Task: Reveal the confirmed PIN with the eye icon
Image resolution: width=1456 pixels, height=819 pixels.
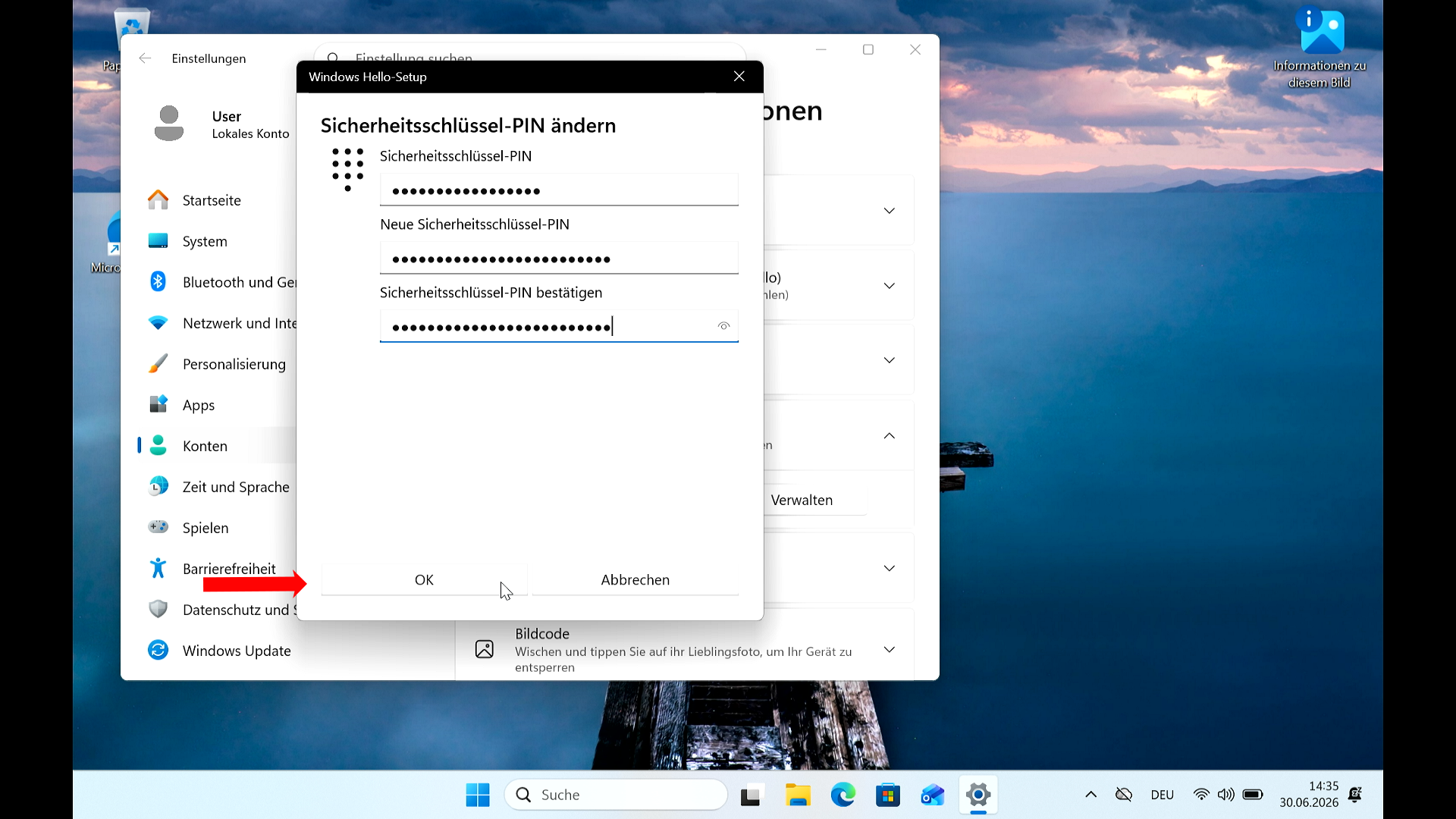Action: (x=724, y=326)
